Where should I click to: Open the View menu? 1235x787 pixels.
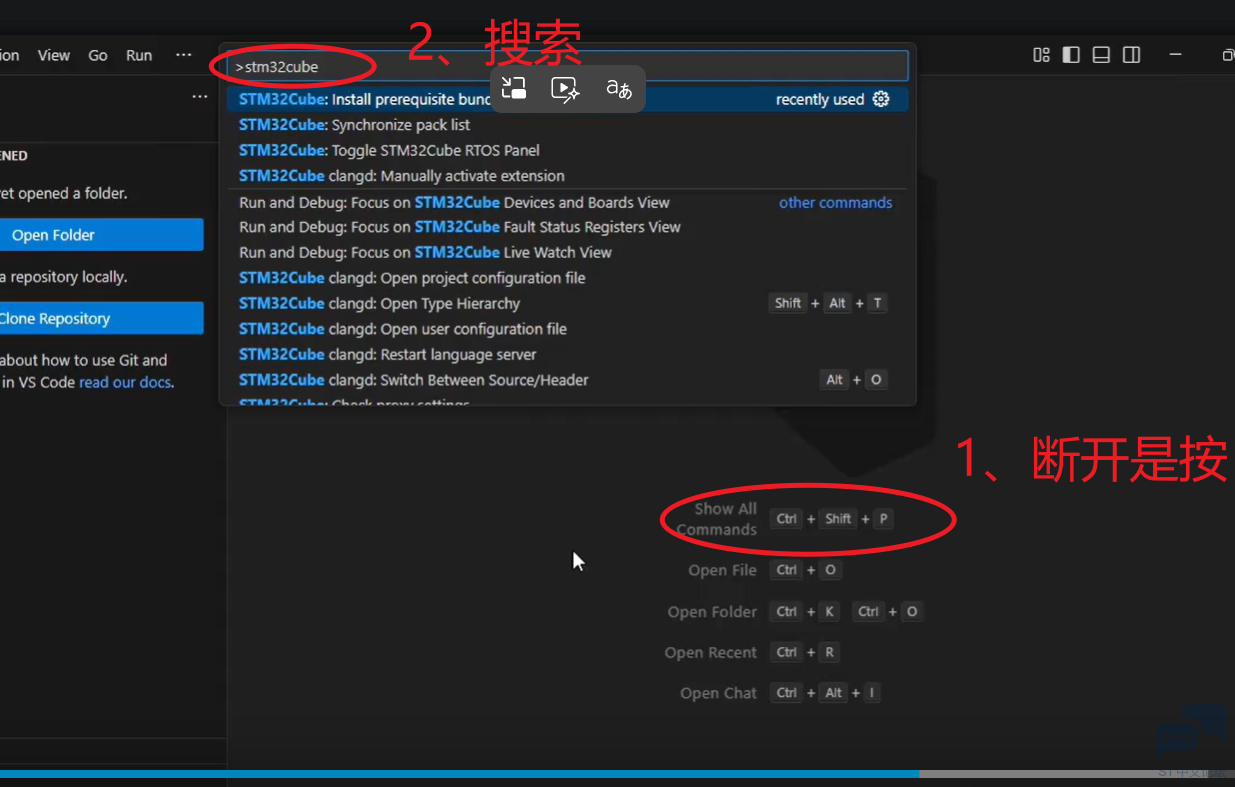click(x=54, y=55)
